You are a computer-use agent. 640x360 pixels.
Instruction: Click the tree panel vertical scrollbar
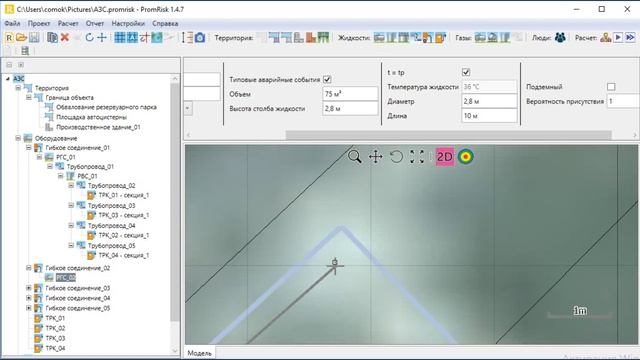pyautogui.click(x=175, y=202)
